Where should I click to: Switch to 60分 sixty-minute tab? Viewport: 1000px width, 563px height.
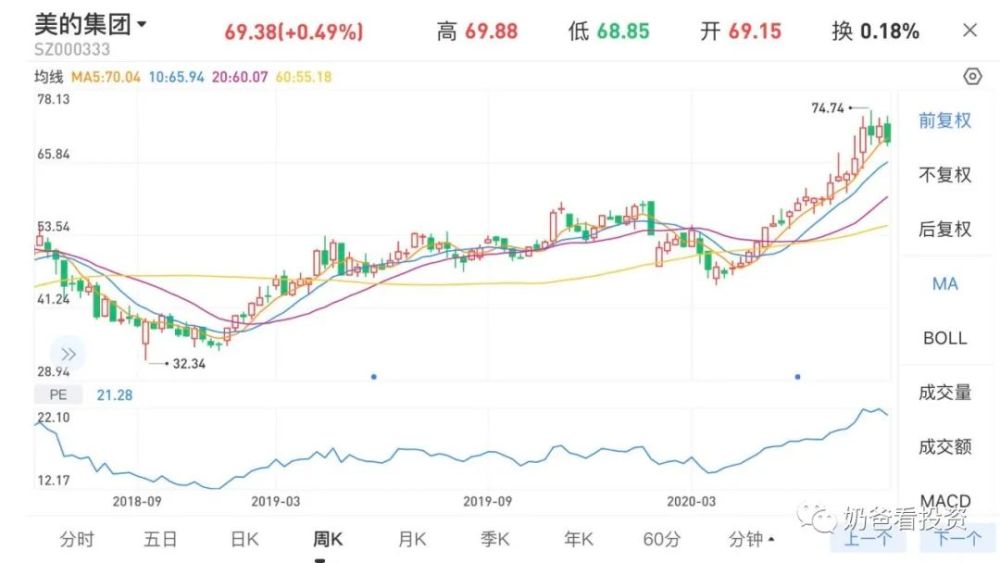(x=661, y=539)
